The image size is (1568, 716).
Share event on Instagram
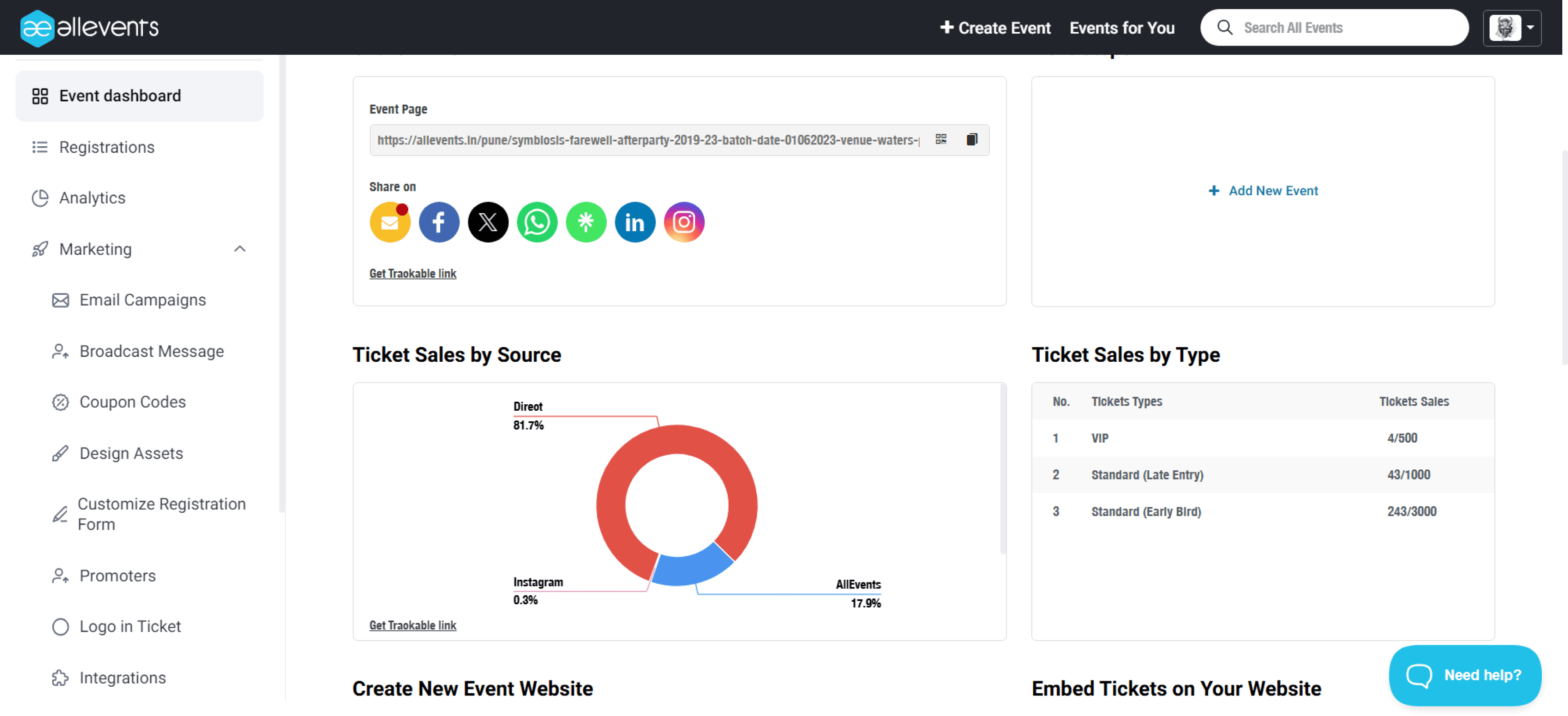point(683,222)
